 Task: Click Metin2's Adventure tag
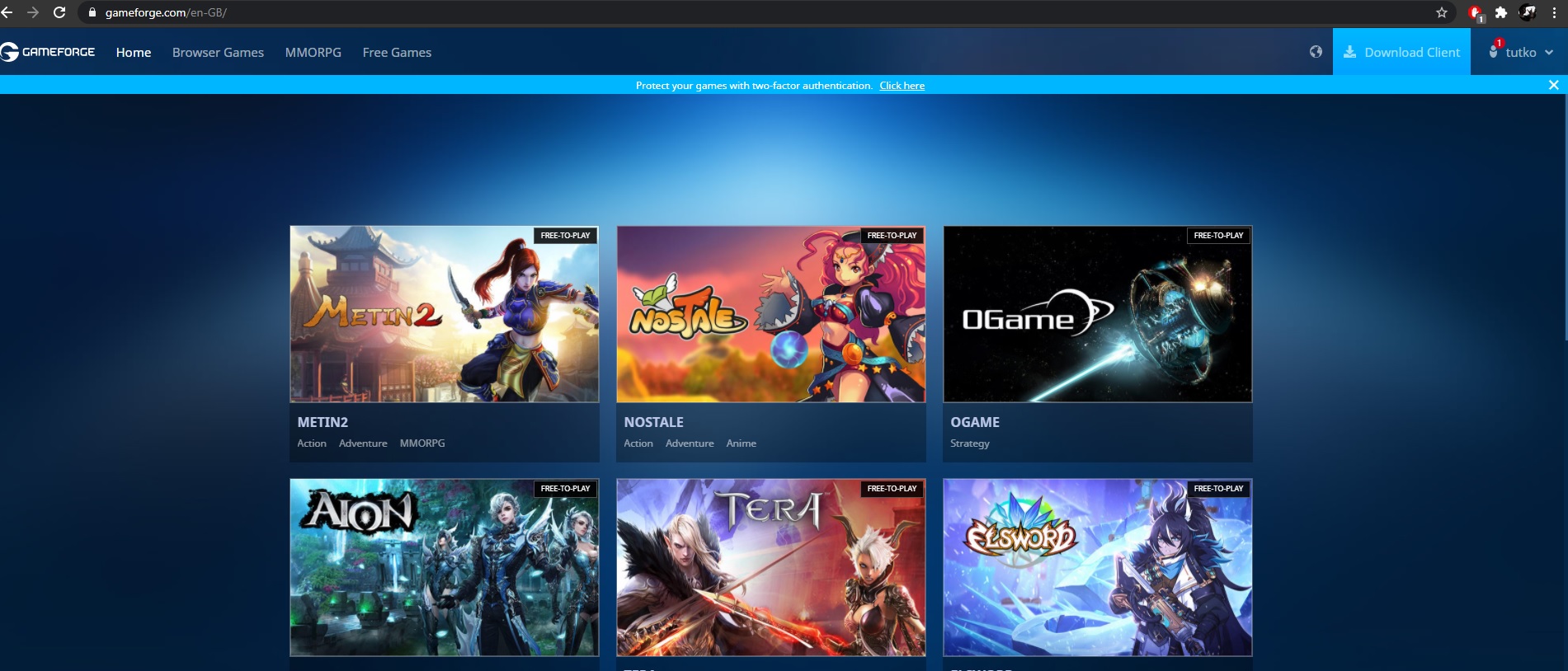363,443
